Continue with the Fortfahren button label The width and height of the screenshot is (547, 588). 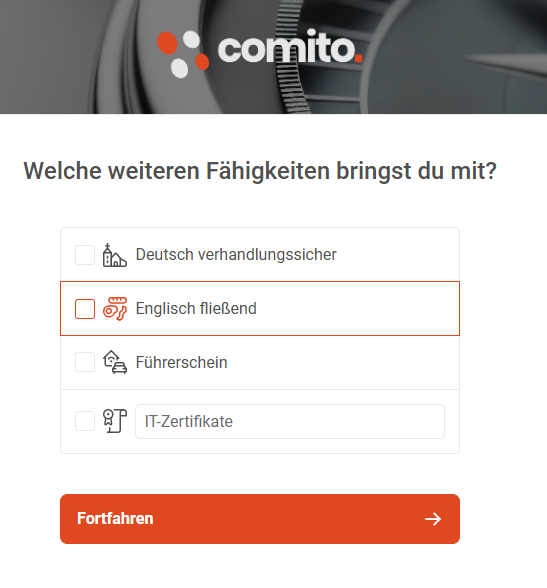[x=115, y=519]
